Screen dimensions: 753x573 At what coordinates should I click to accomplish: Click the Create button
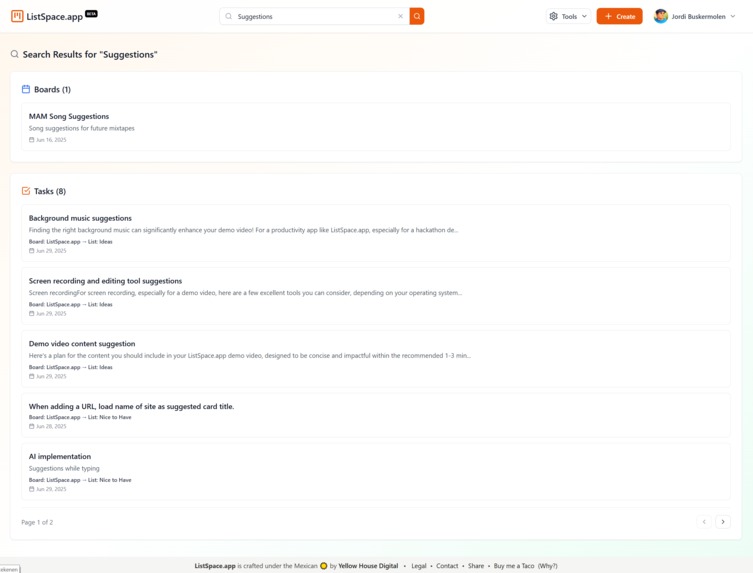(x=619, y=16)
